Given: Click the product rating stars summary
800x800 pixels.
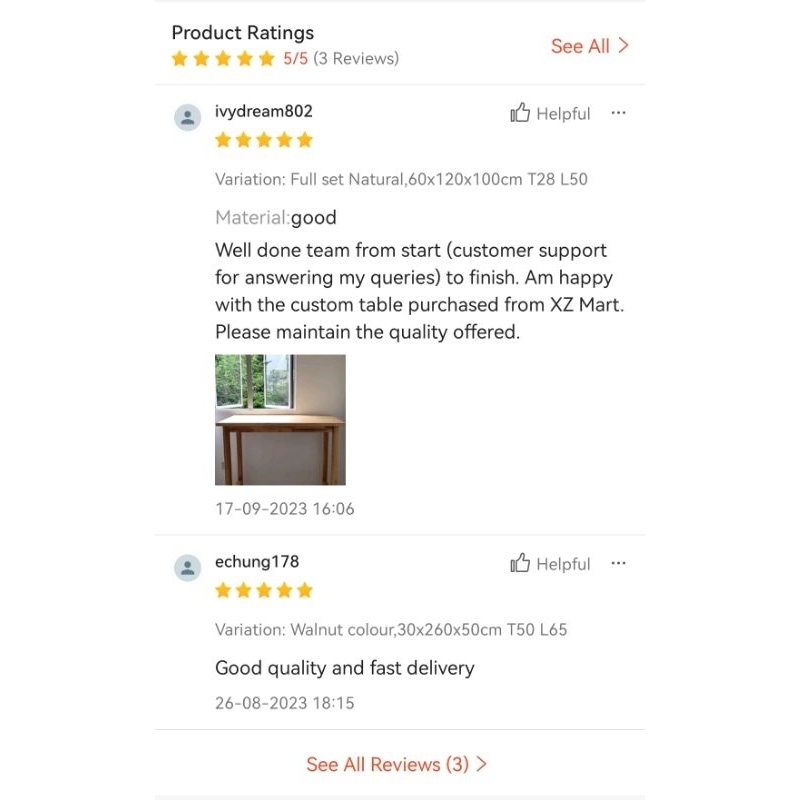Looking at the screenshot, I should tap(223, 59).
